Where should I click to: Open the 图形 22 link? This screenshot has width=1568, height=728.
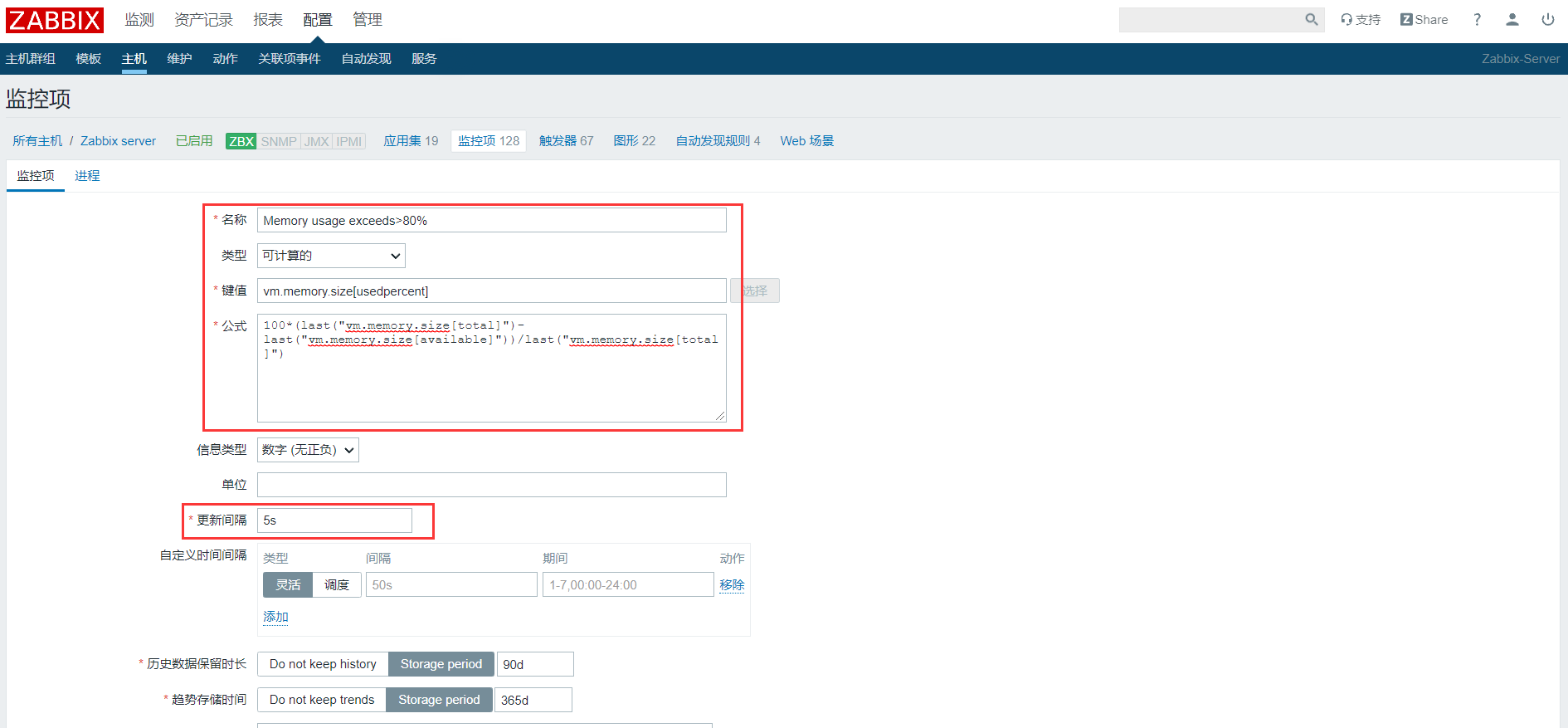point(635,141)
